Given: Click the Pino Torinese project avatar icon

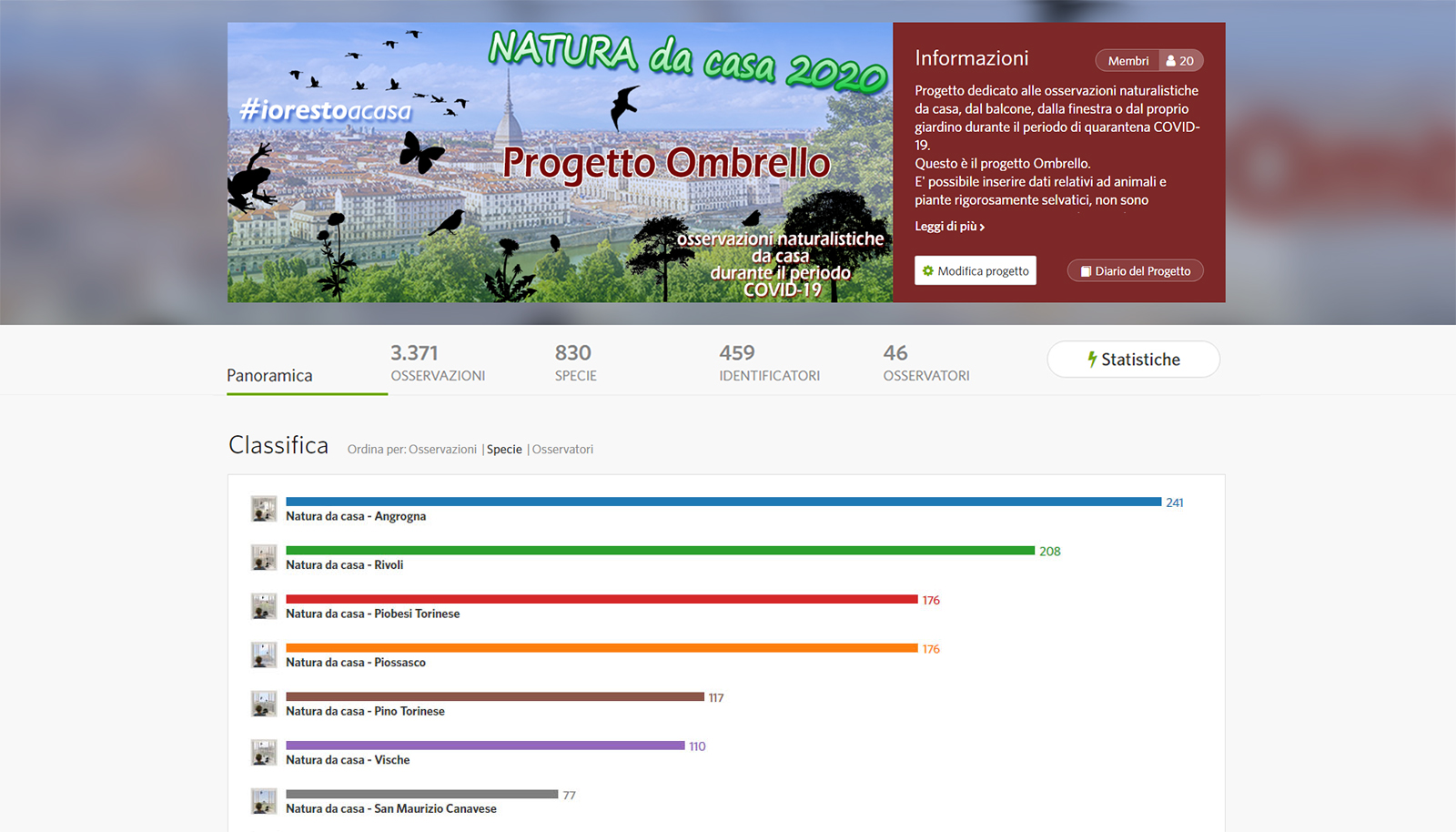Looking at the screenshot, I should 264,704.
